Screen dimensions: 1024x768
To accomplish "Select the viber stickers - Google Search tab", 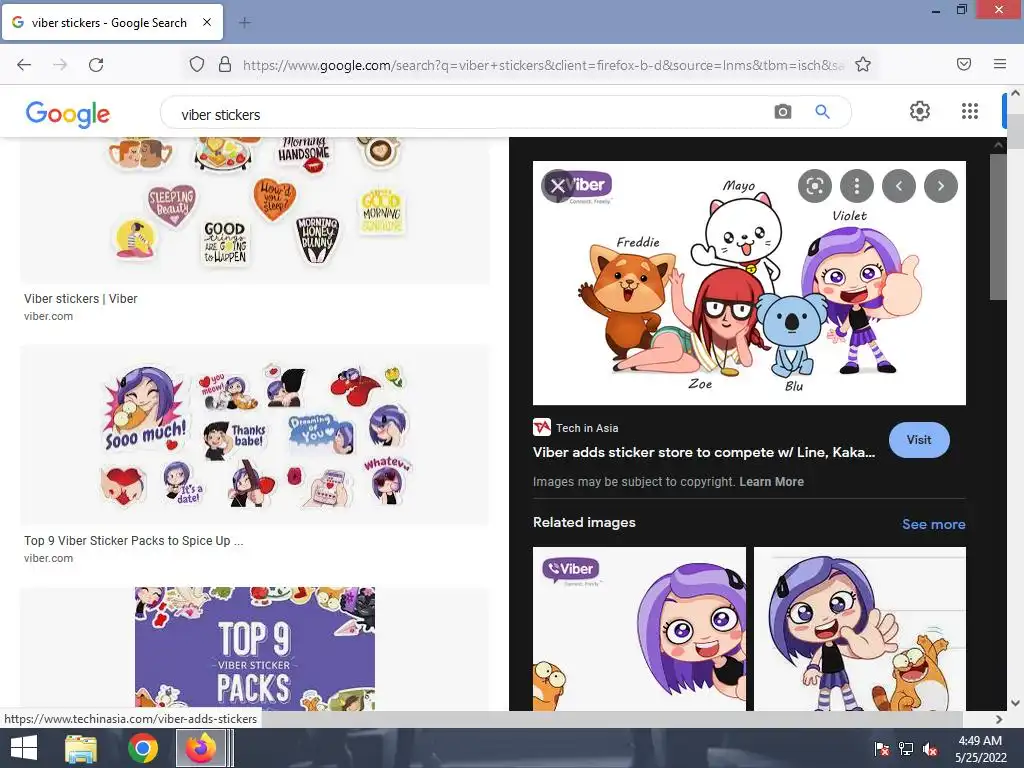I will pyautogui.click(x=112, y=23).
